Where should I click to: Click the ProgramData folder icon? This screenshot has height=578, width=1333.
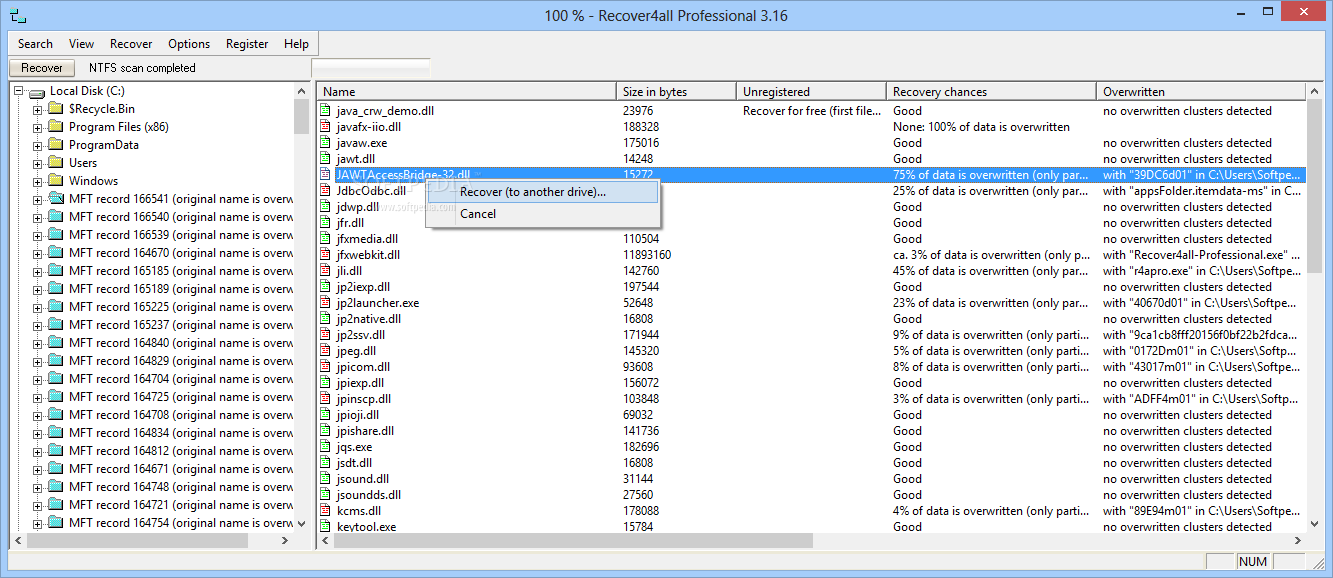[x=55, y=145]
